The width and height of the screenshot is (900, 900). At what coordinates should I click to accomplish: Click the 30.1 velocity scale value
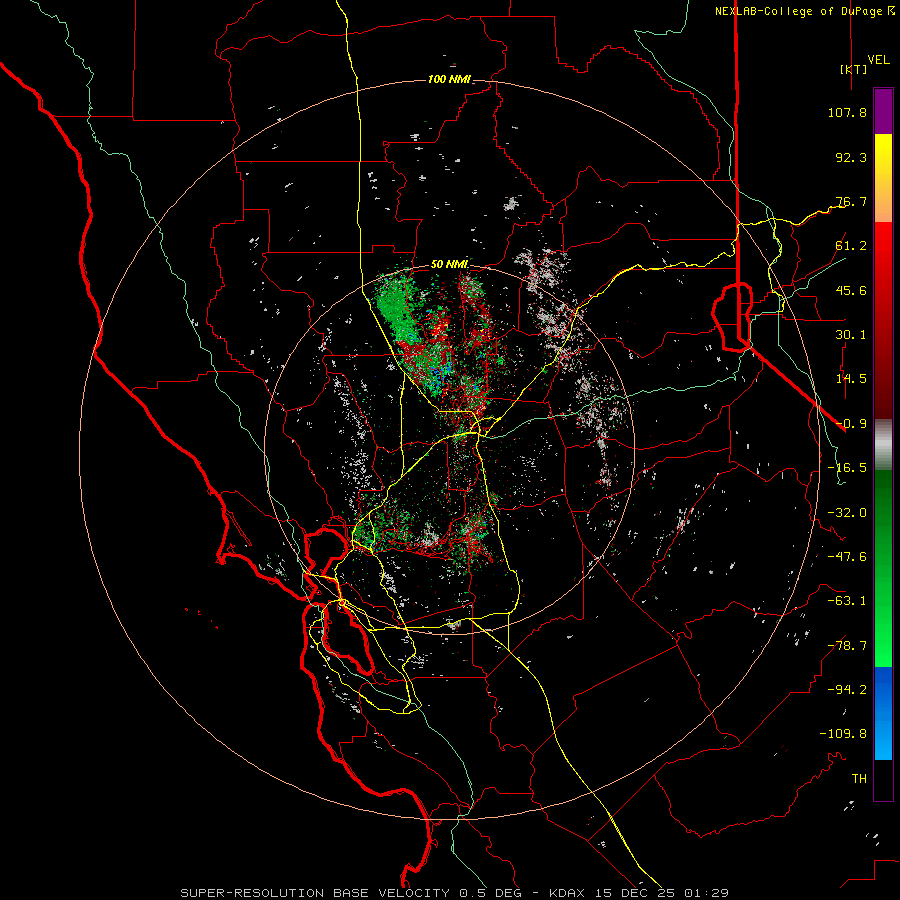(851, 335)
